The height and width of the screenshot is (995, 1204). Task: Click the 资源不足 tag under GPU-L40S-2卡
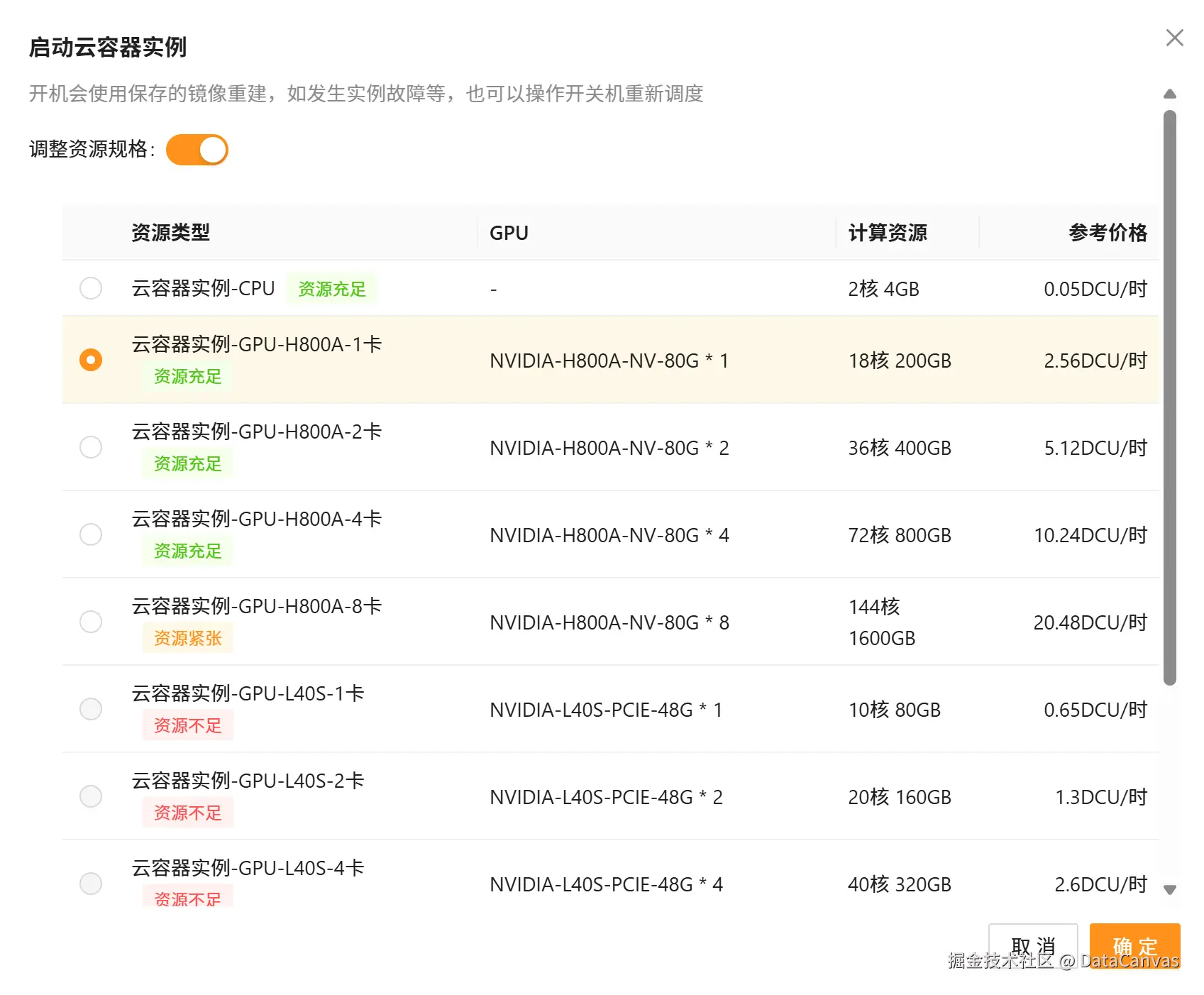pyautogui.click(x=188, y=813)
